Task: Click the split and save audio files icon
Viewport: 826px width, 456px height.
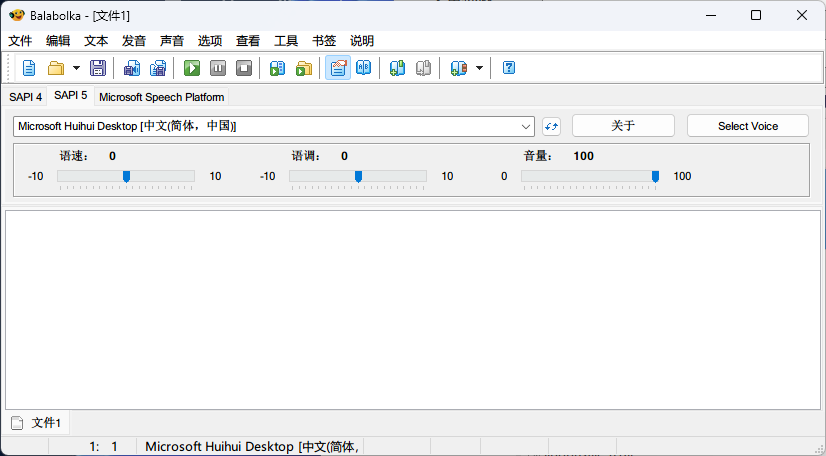Action: (158, 68)
